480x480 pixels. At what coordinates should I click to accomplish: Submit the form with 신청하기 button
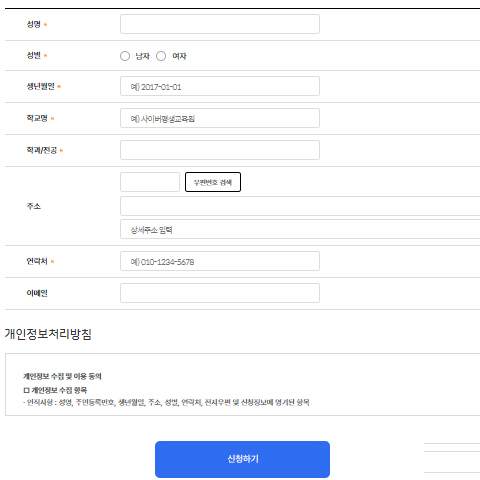pyautogui.click(x=242, y=459)
